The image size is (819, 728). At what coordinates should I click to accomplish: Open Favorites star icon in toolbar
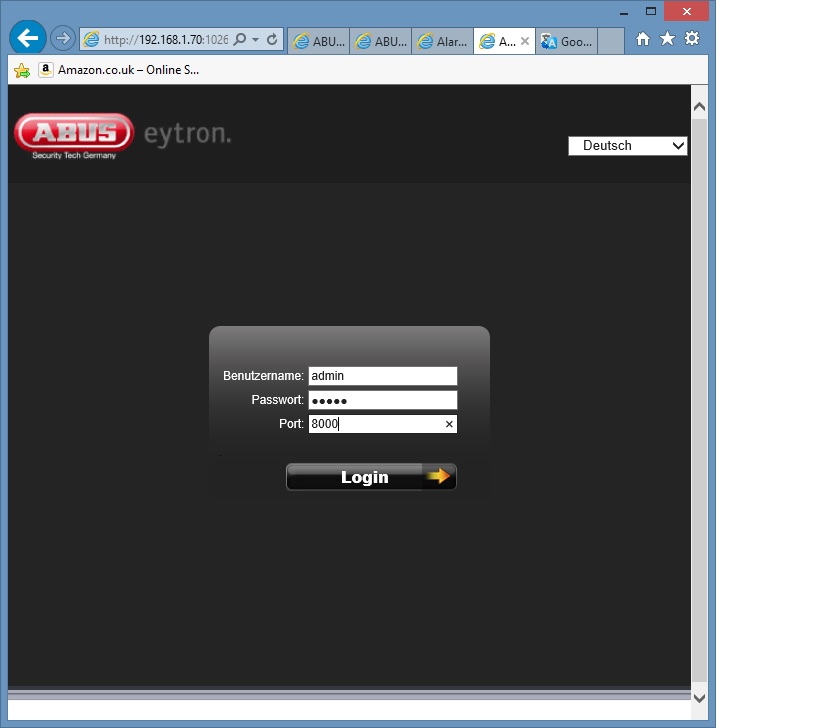667,39
